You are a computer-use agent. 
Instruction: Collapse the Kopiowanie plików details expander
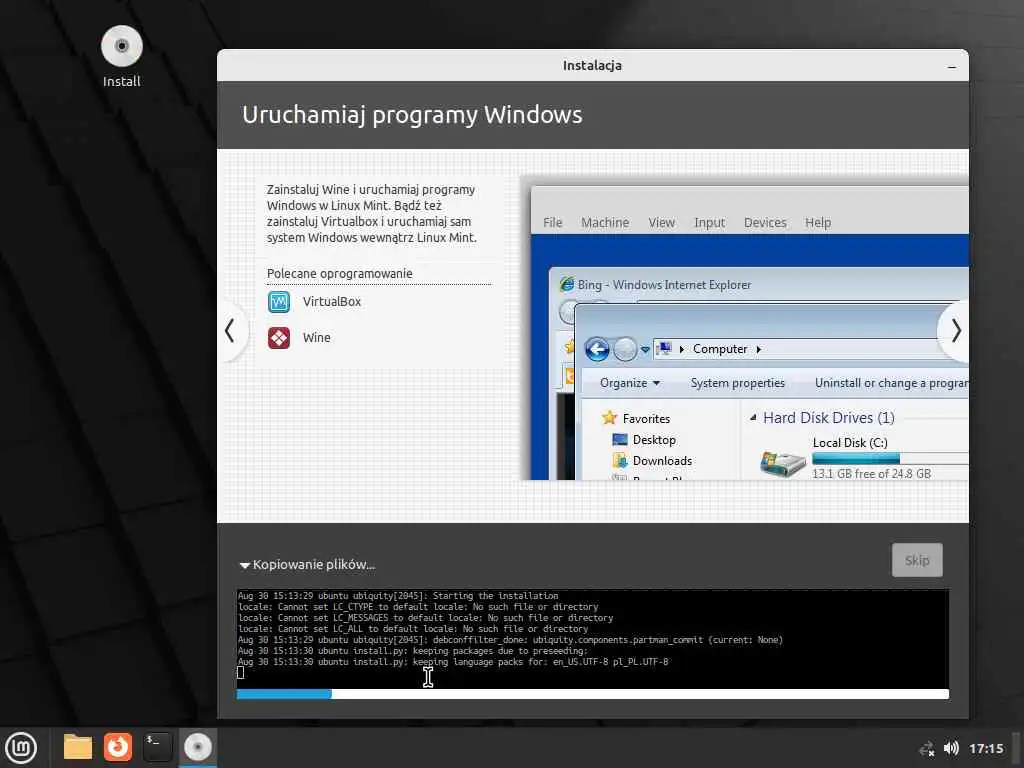pos(245,565)
